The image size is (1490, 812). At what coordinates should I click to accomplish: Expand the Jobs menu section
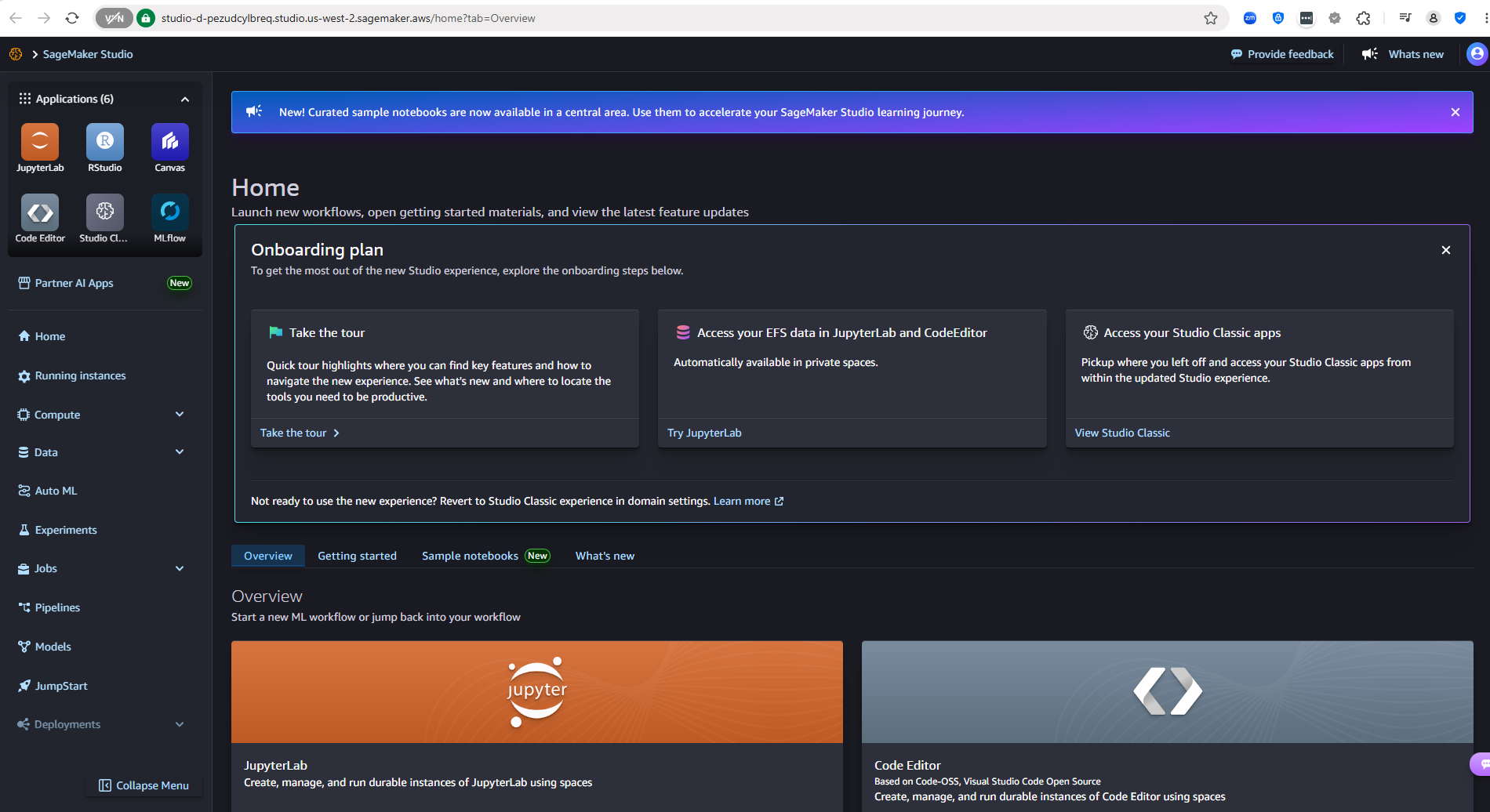click(x=180, y=568)
